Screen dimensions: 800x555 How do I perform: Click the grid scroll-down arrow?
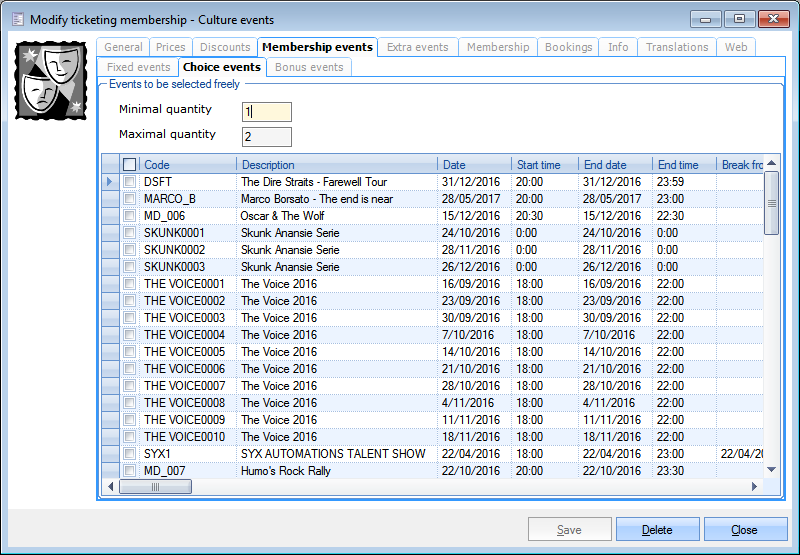[x=771, y=469]
